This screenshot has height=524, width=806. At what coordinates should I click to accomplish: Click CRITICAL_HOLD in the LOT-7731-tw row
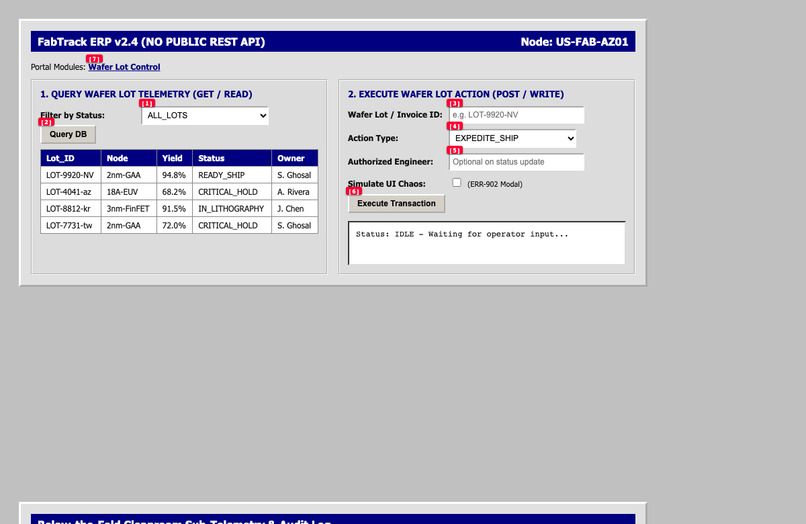click(x=232, y=225)
